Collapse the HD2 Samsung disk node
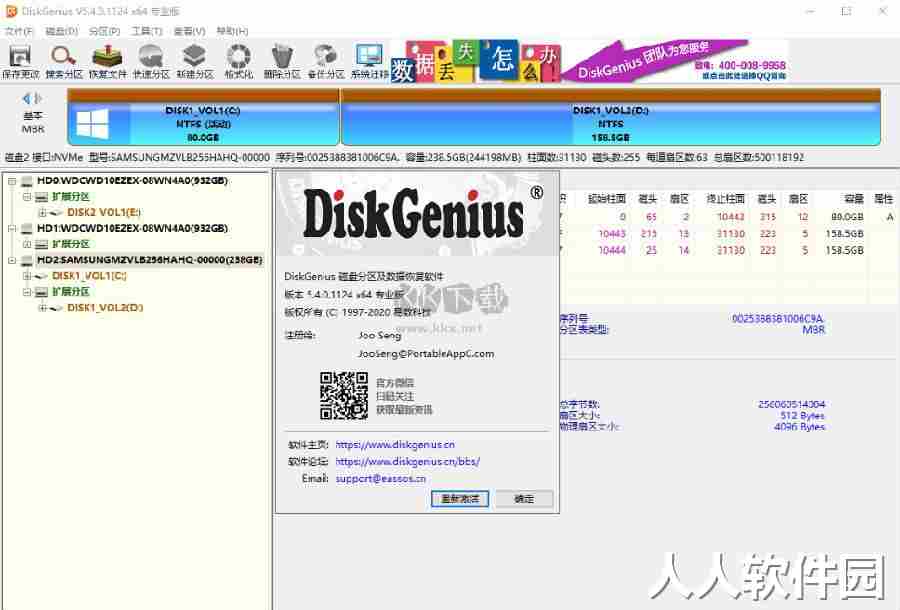 point(11,261)
